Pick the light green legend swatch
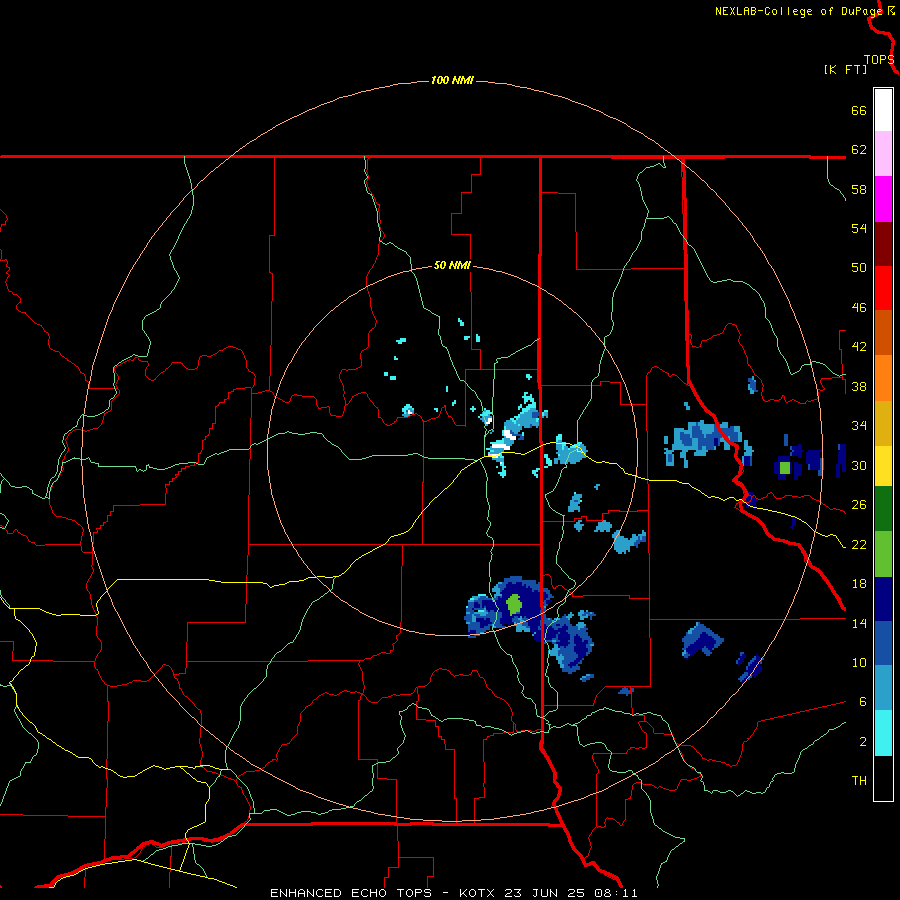 point(883,554)
